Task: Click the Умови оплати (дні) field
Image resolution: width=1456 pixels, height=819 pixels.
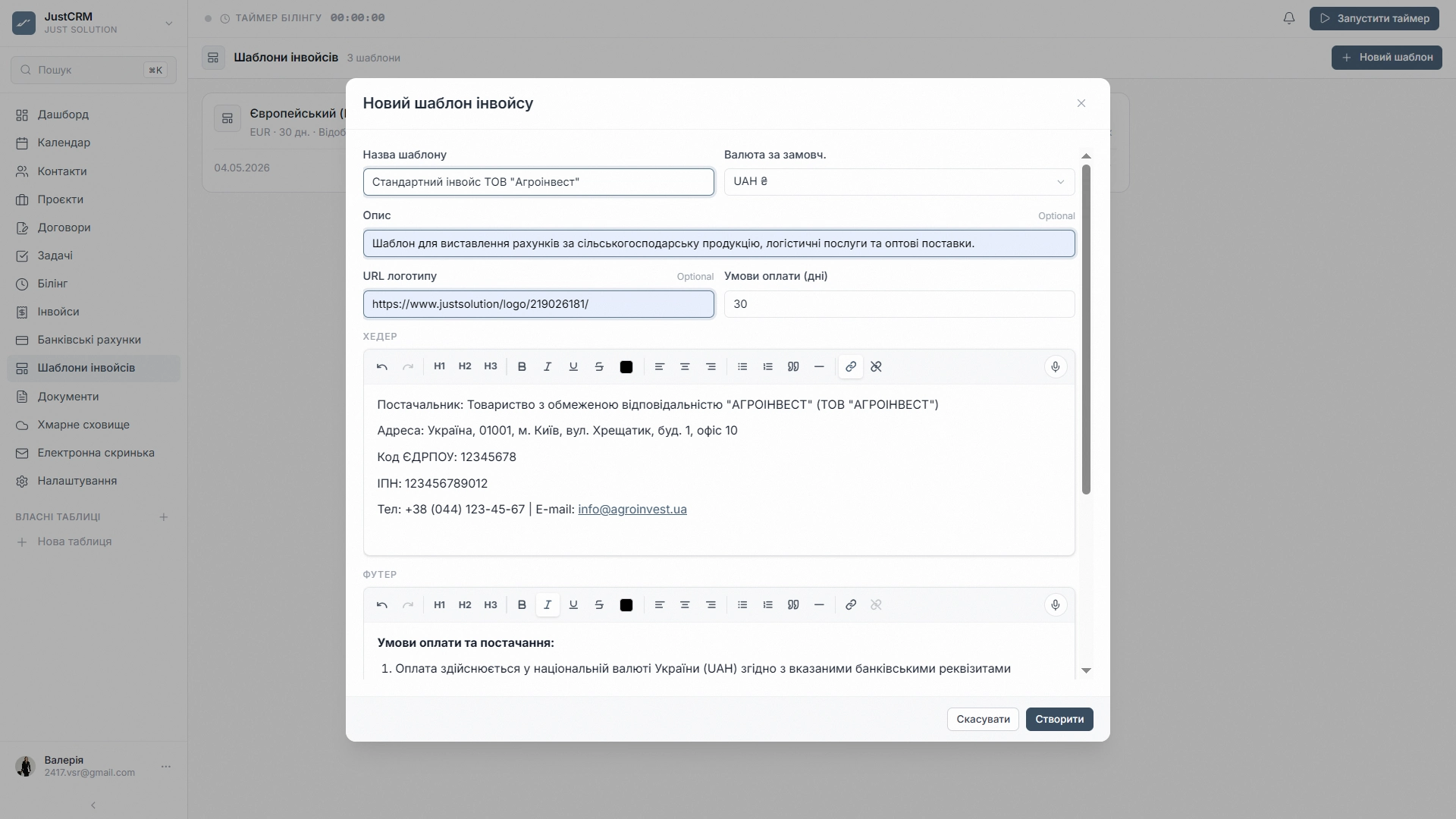Action: pos(899,304)
